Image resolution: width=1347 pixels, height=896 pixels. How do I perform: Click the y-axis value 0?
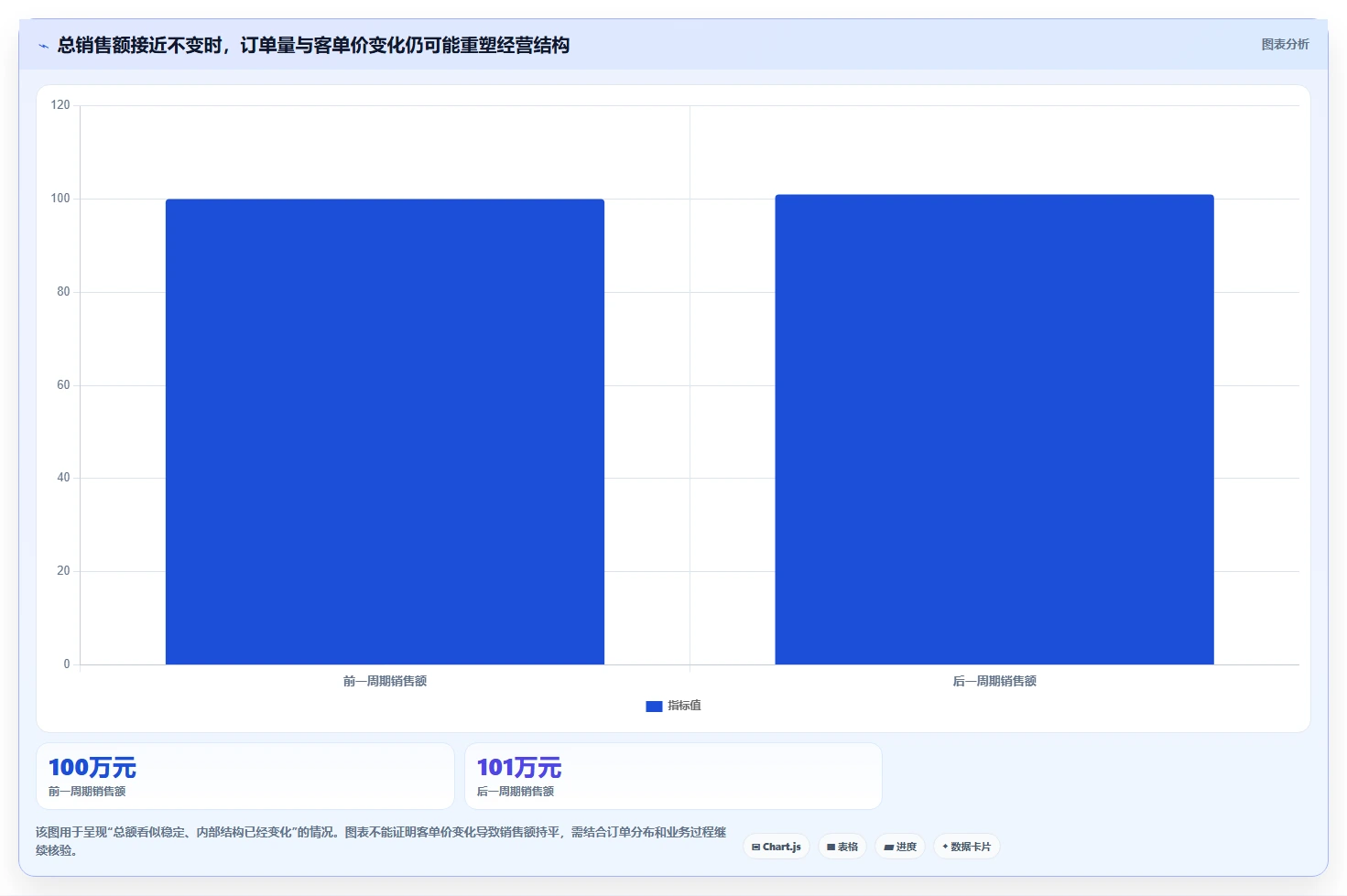coord(67,664)
